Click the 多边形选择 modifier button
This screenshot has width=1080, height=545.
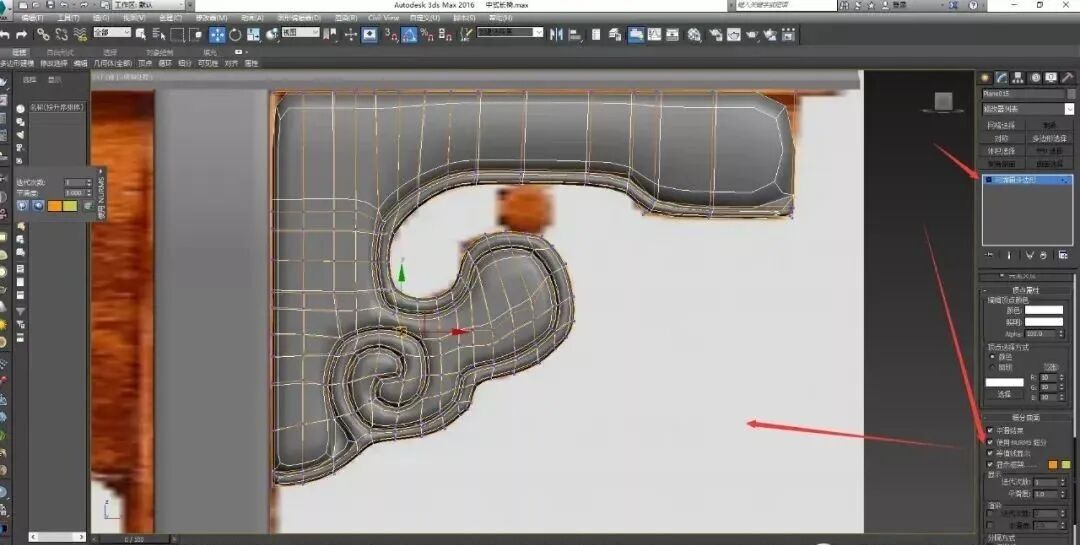tap(1049, 138)
